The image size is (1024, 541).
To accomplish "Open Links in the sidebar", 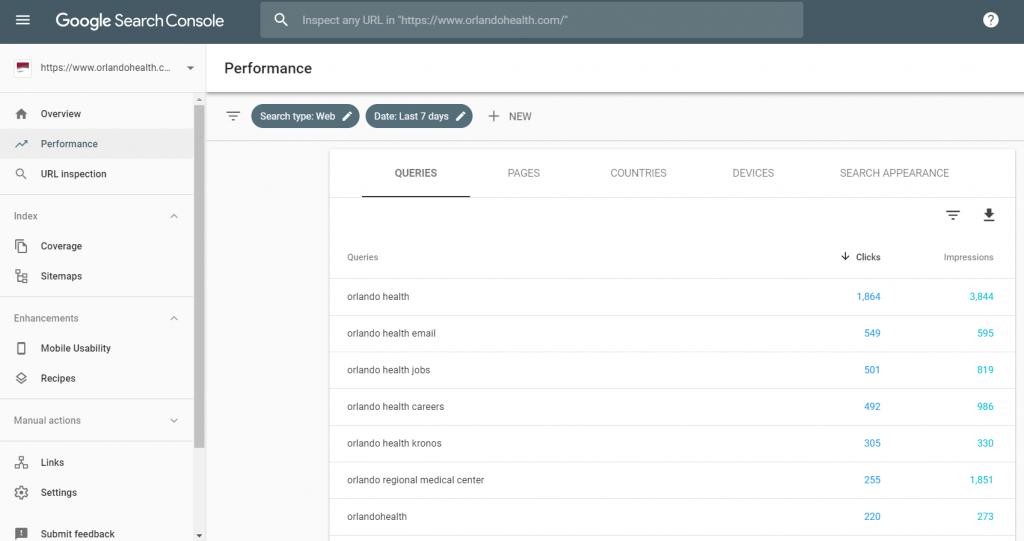I will click(97, 462).
